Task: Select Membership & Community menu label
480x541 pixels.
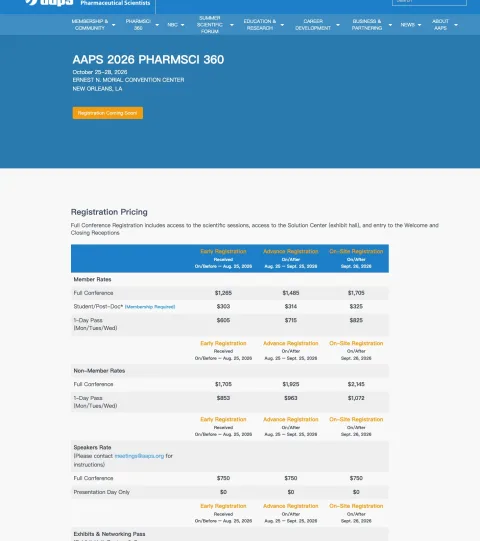Action: pos(90,24)
